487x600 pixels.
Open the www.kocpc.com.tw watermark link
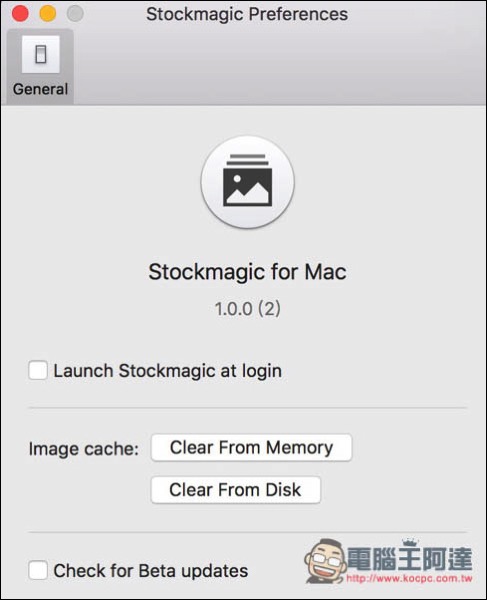pyautogui.click(x=409, y=578)
